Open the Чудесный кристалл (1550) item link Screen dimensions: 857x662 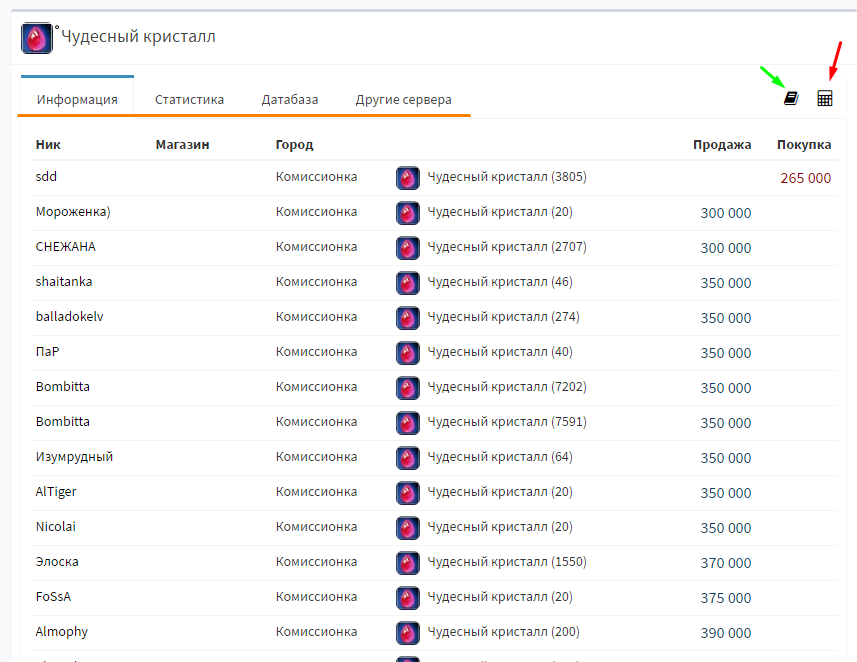507,562
